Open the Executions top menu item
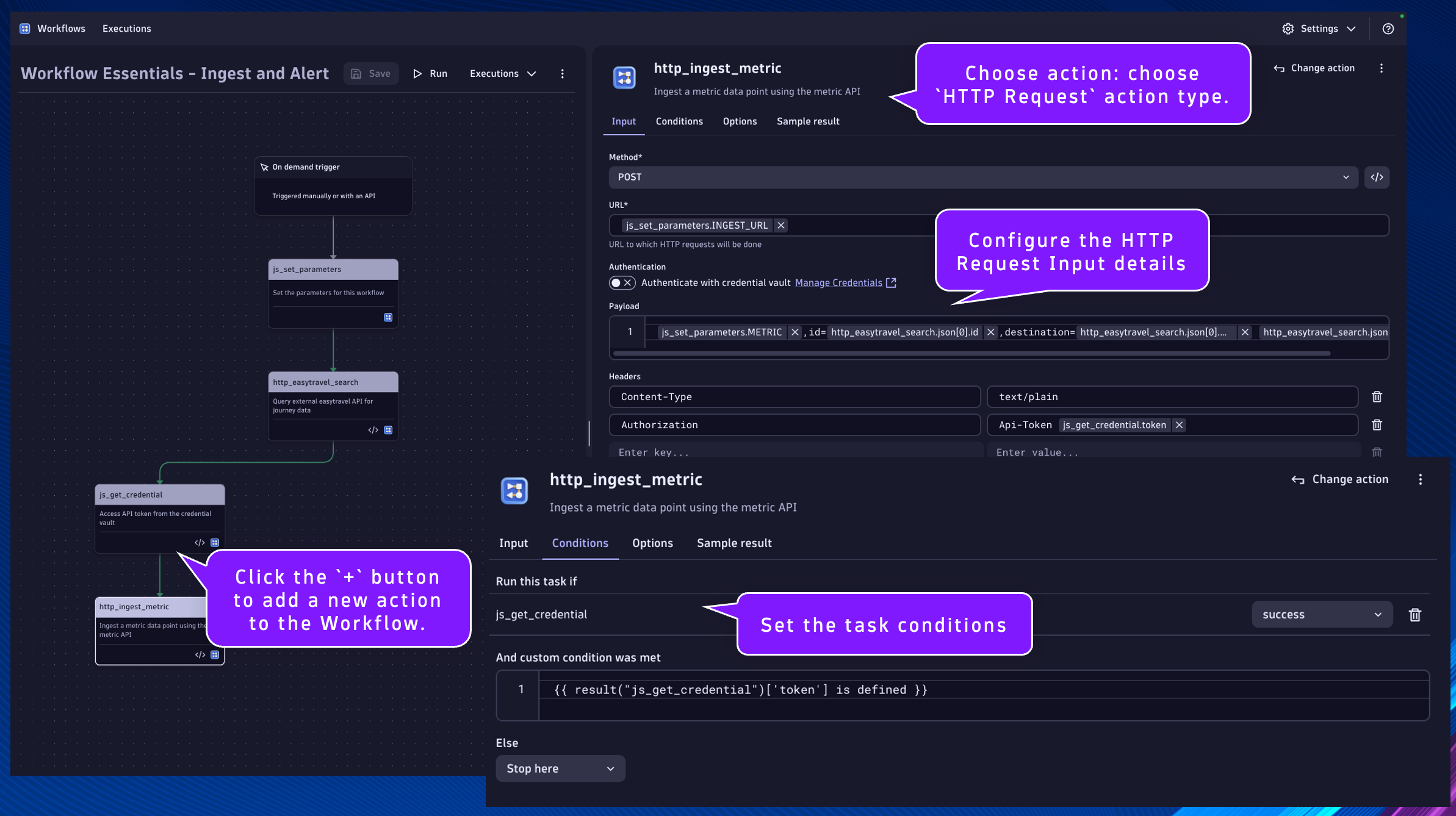Image resolution: width=1456 pixels, height=816 pixels. pyautogui.click(x=126, y=29)
